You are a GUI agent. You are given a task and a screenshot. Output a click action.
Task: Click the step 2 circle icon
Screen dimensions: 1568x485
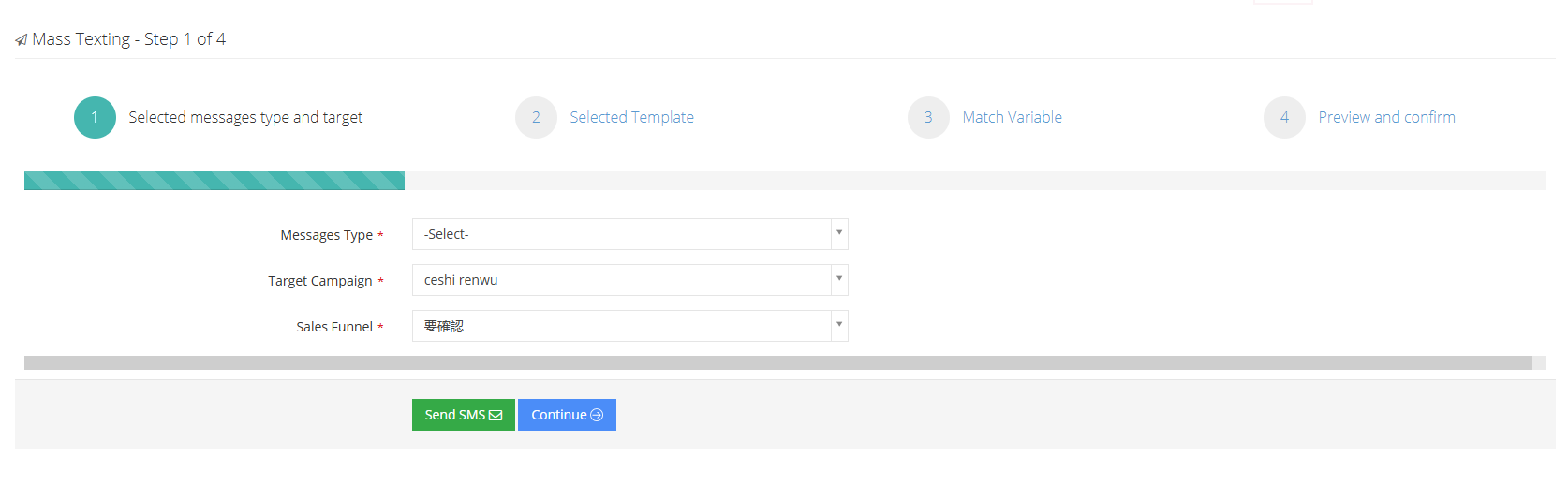click(x=536, y=117)
